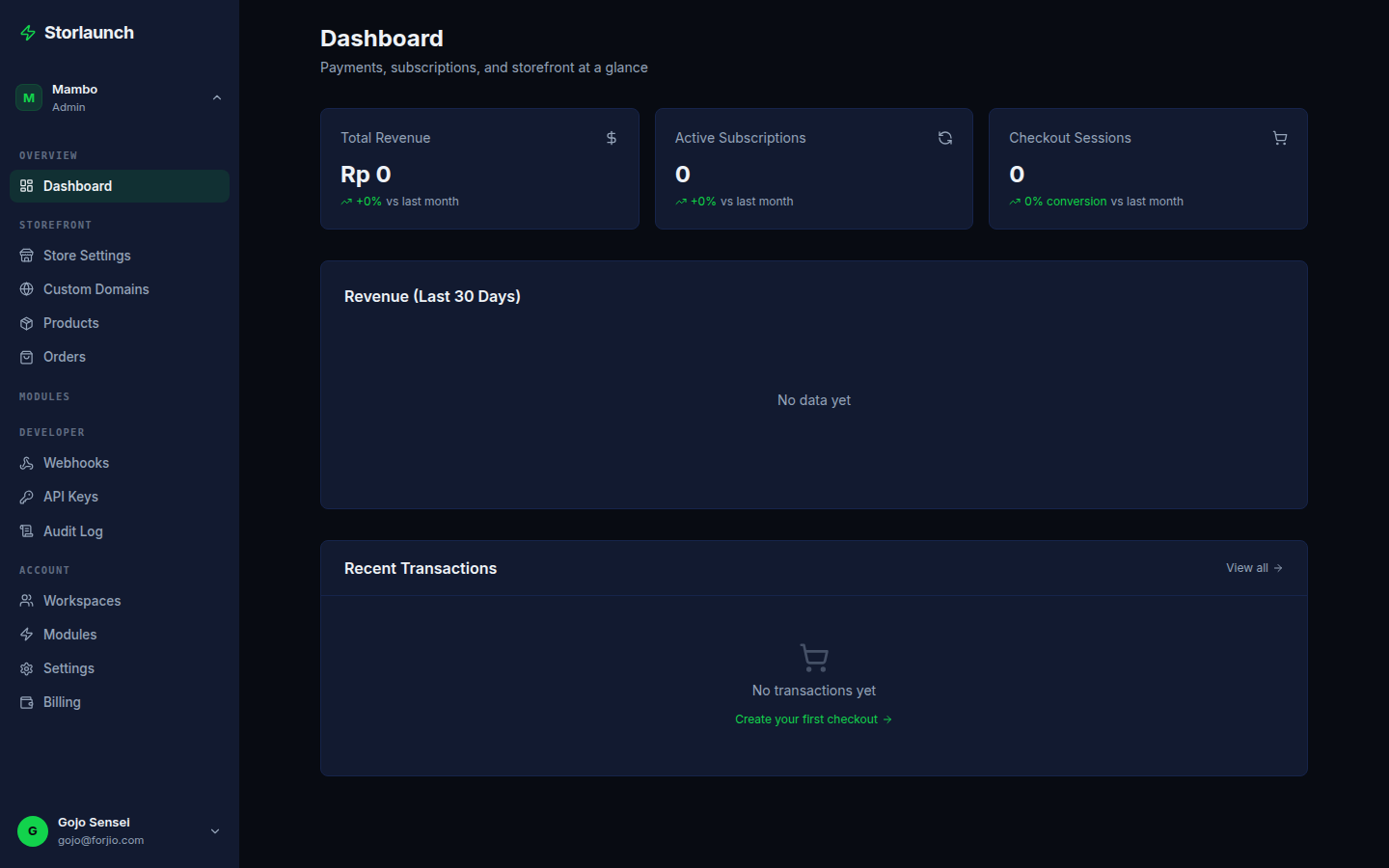Image resolution: width=1389 pixels, height=868 pixels.
Task: Go to Custom Domains page
Action: pos(120,289)
